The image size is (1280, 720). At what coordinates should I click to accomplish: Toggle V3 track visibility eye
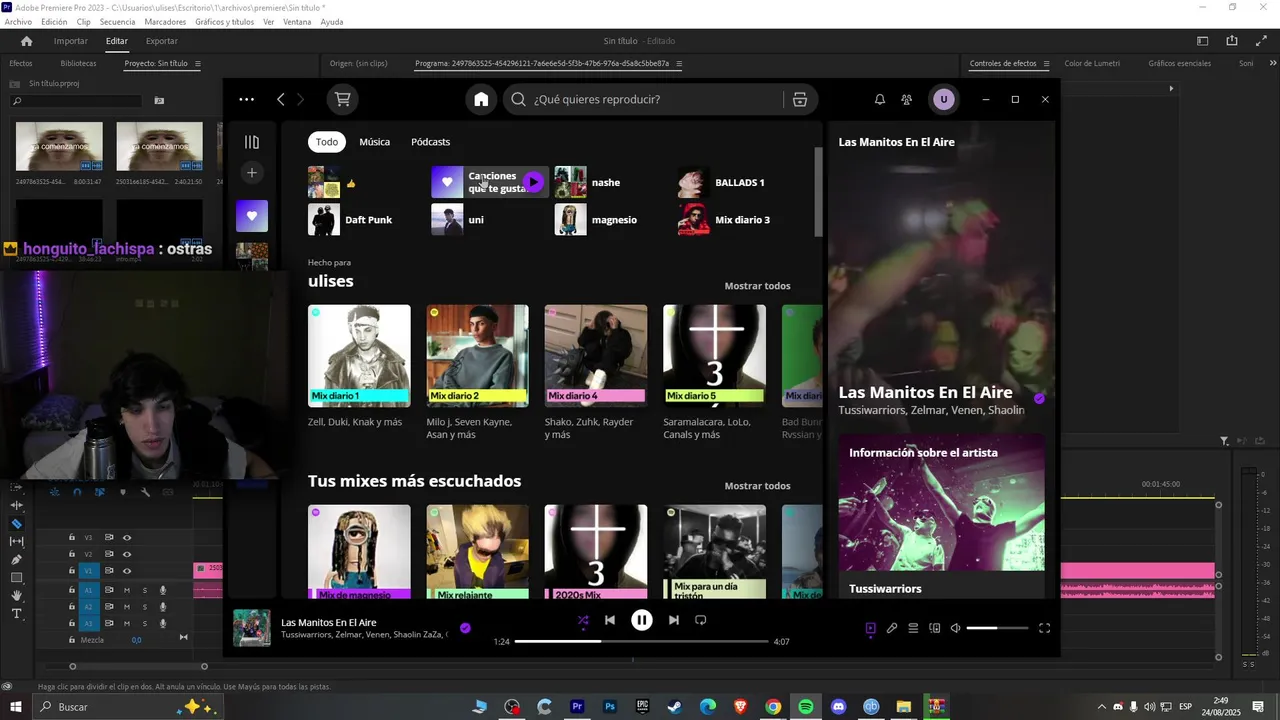[127, 538]
